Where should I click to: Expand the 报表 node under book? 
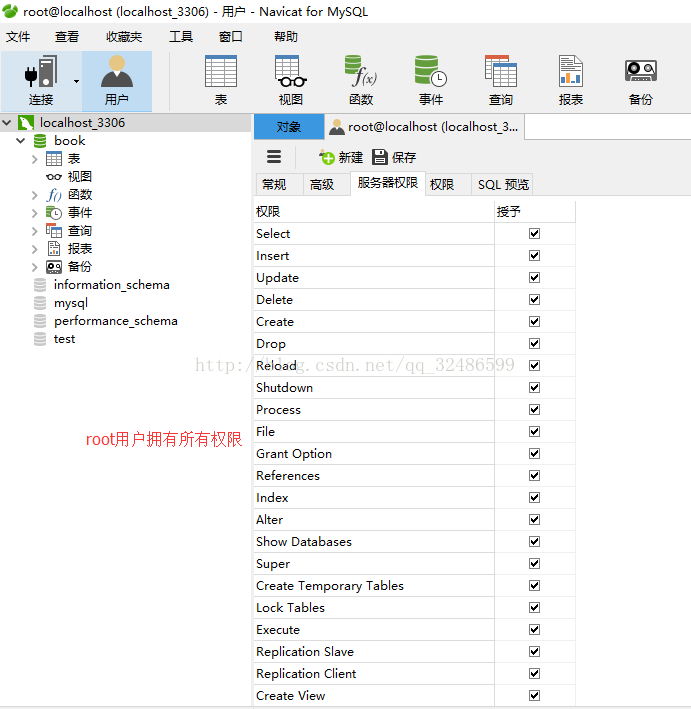click(x=34, y=249)
